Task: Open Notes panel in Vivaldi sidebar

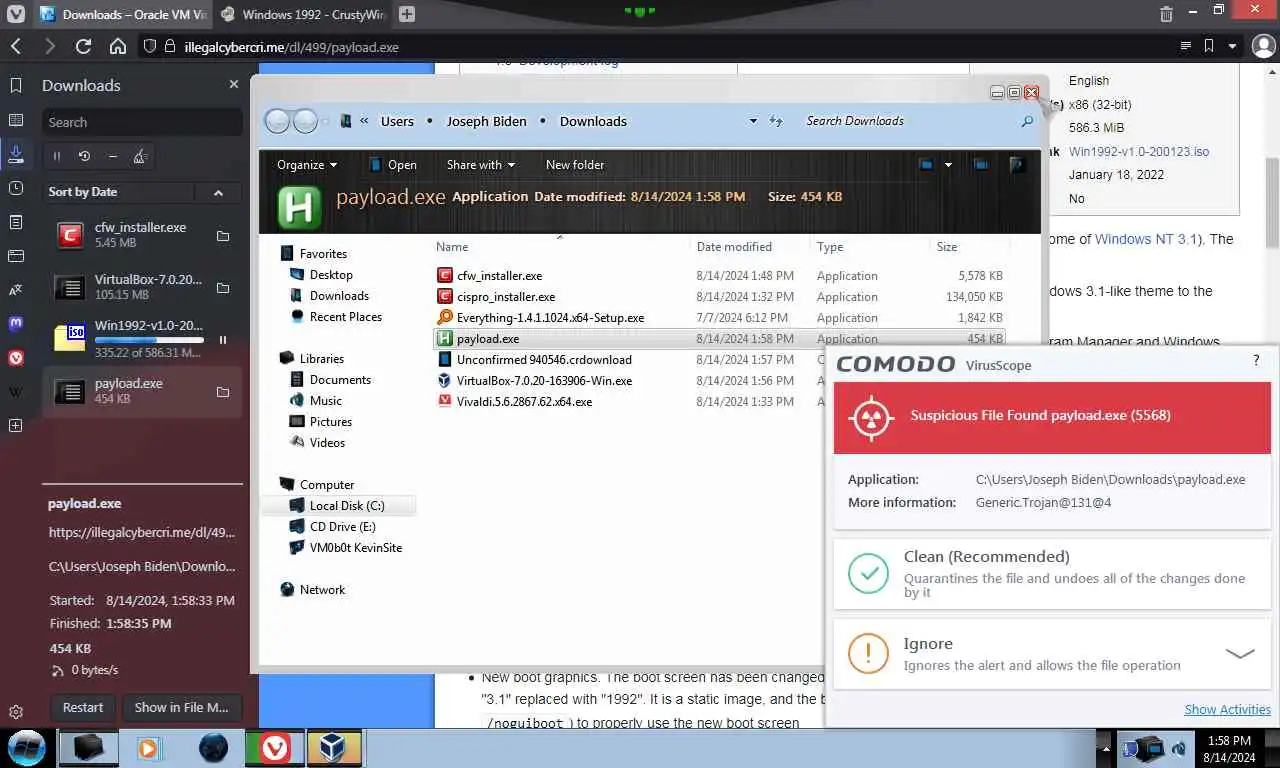Action: [x=16, y=222]
